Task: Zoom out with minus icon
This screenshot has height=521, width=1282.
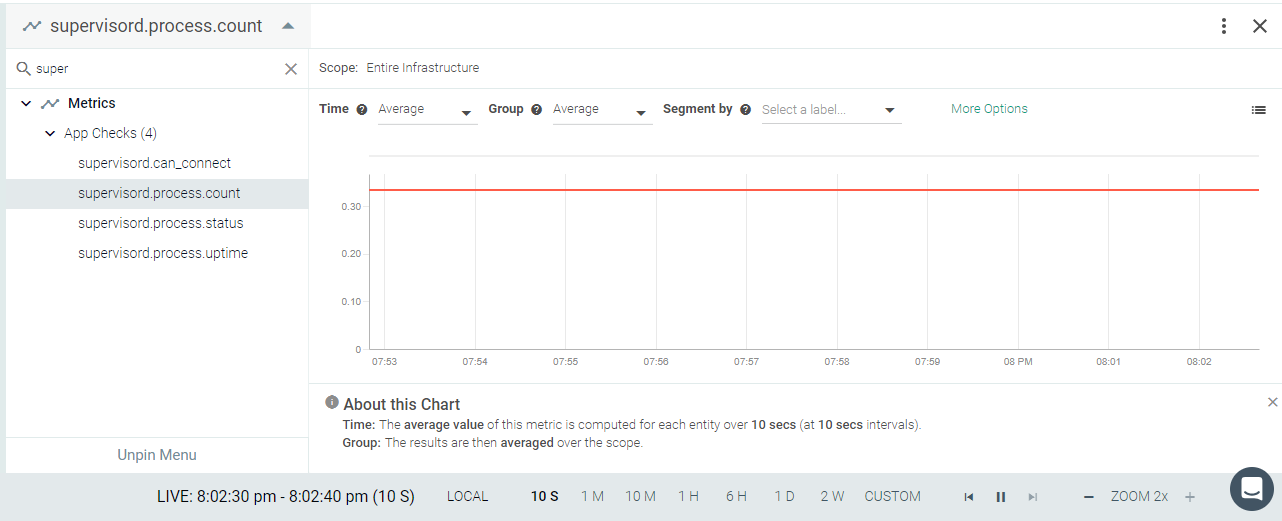Action: pyautogui.click(x=1089, y=497)
